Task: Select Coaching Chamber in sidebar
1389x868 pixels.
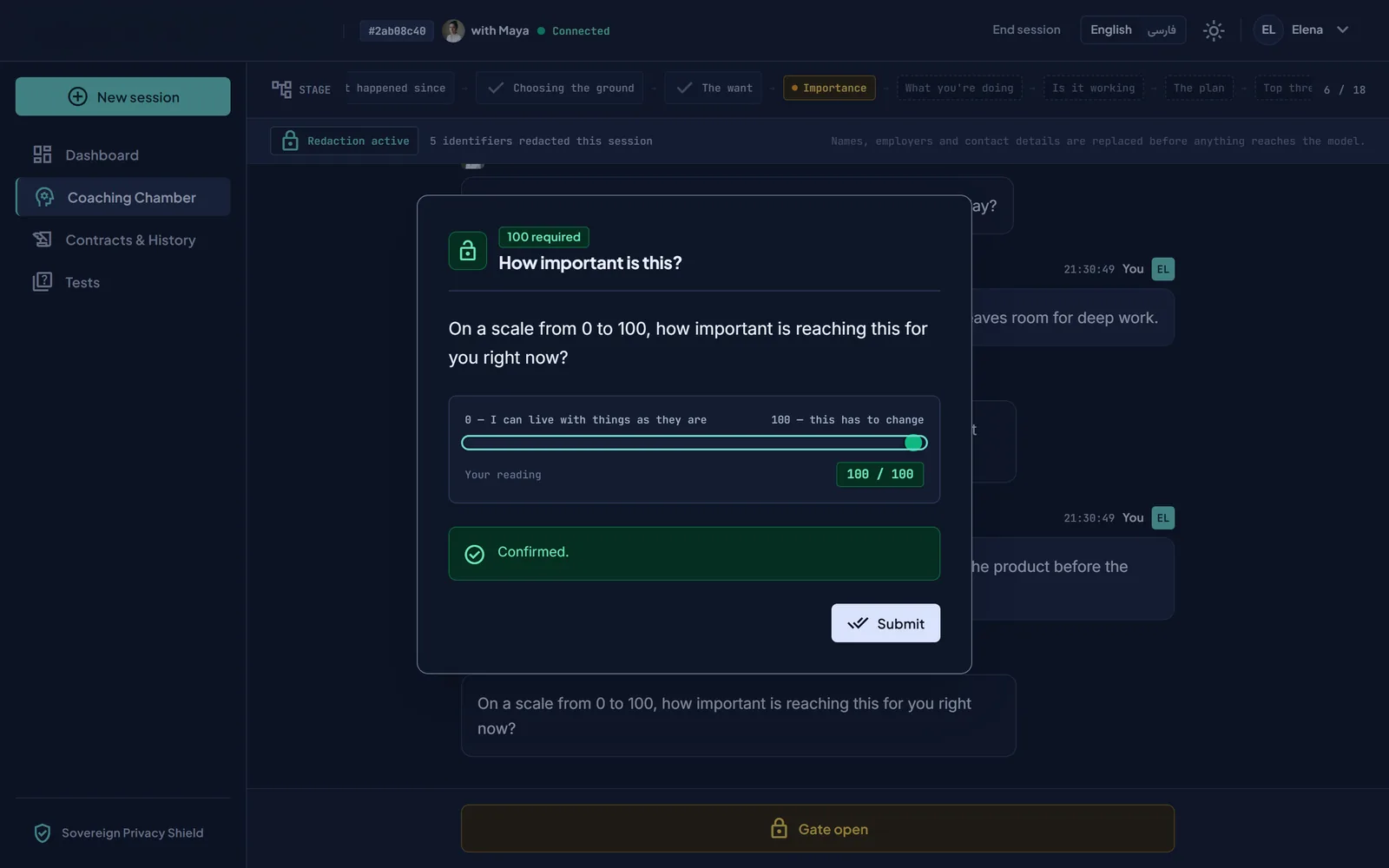Action: coord(122,197)
